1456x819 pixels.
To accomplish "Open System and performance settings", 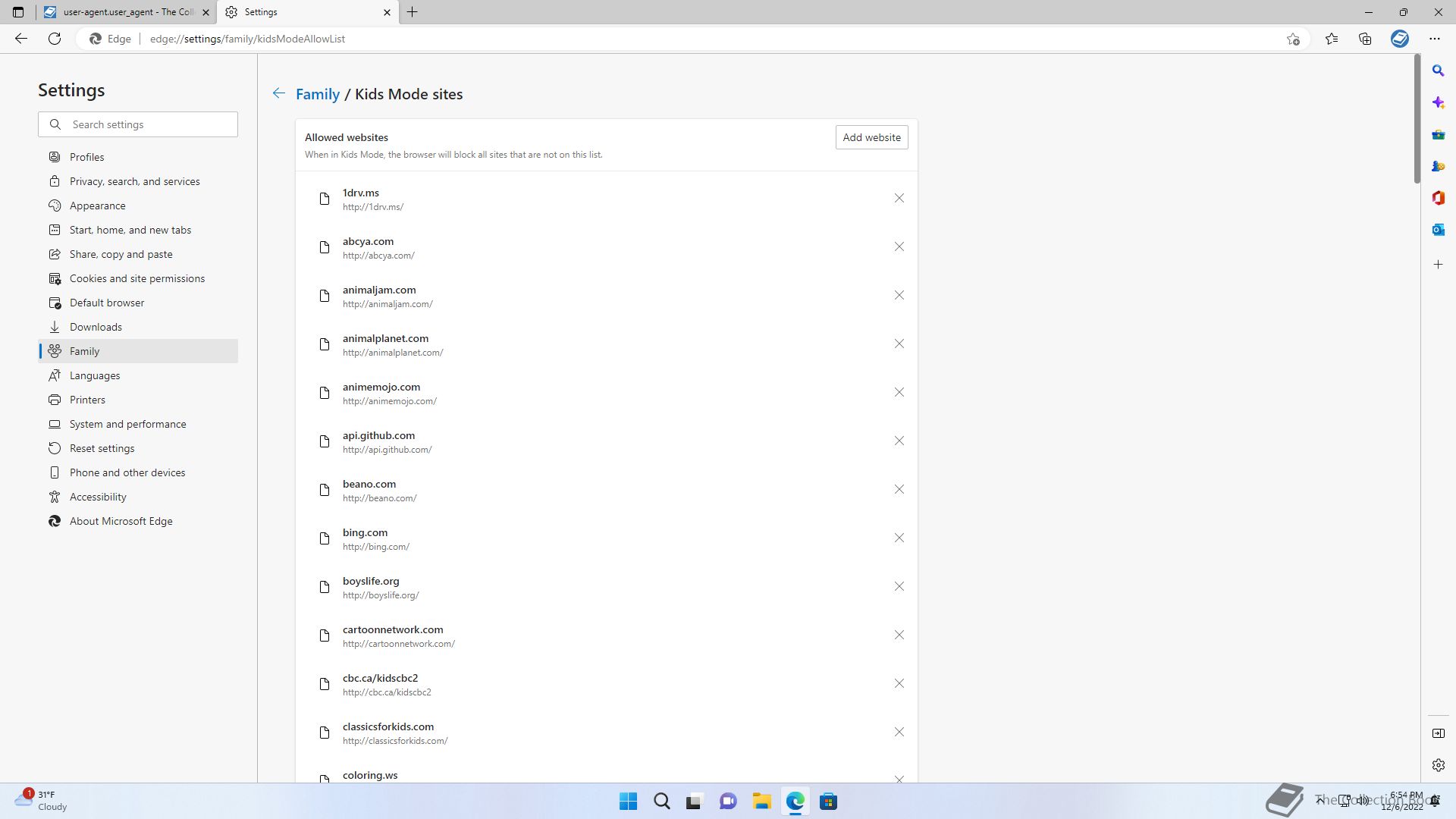I will 138,424.
